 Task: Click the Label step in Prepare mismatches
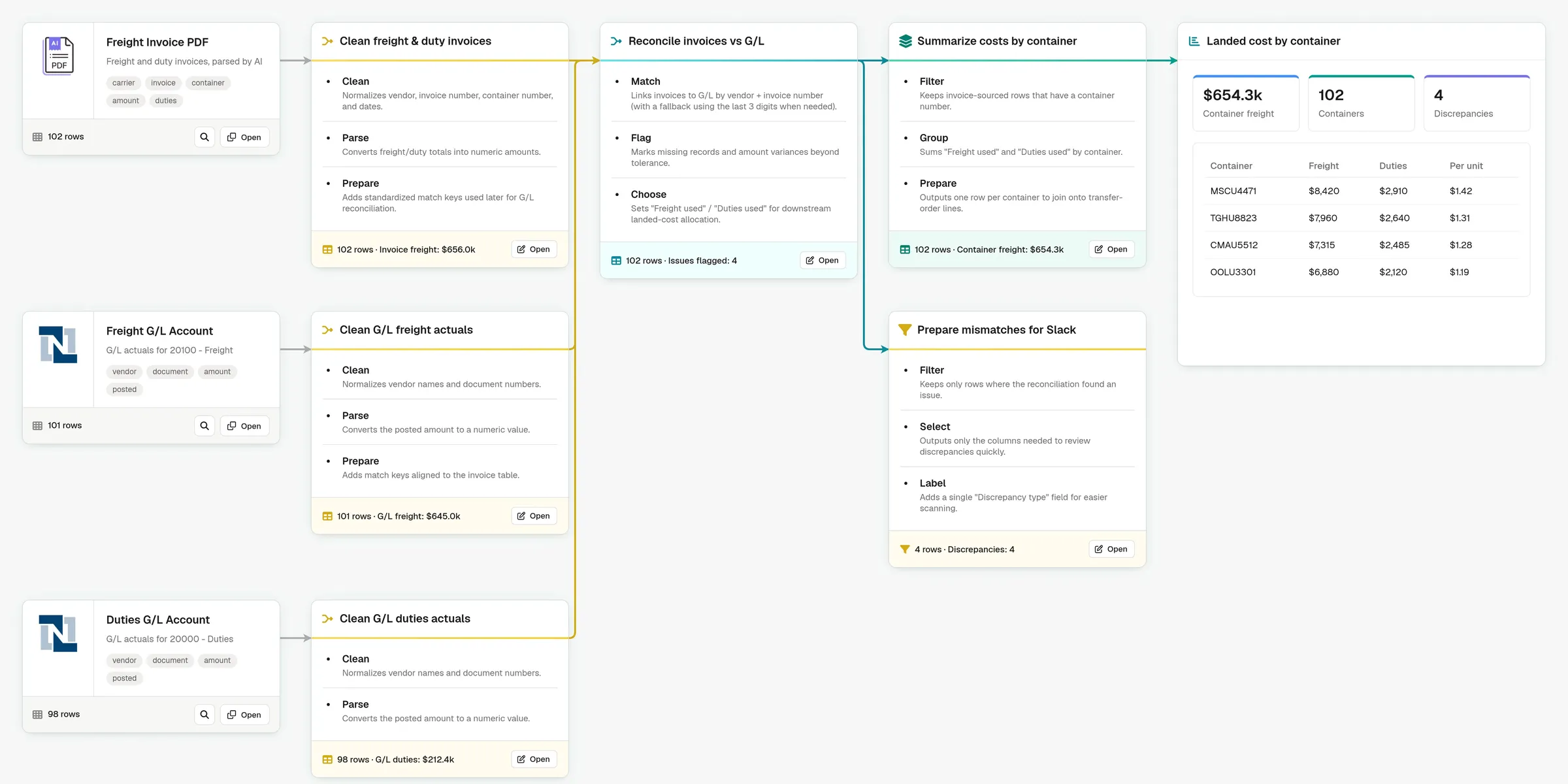tap(1017, 495)
